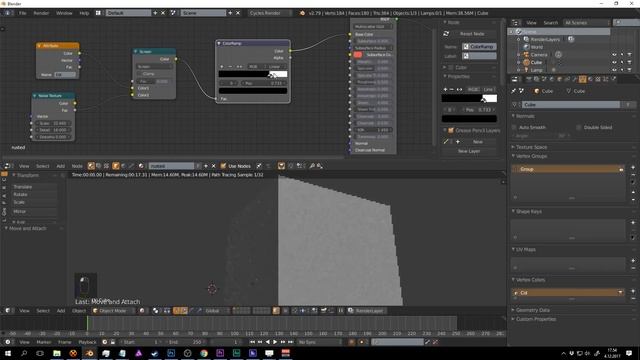The height and width of the screenshot is (360, 640).
Task: Click node editor type selector icon
Action: (7, 166)
